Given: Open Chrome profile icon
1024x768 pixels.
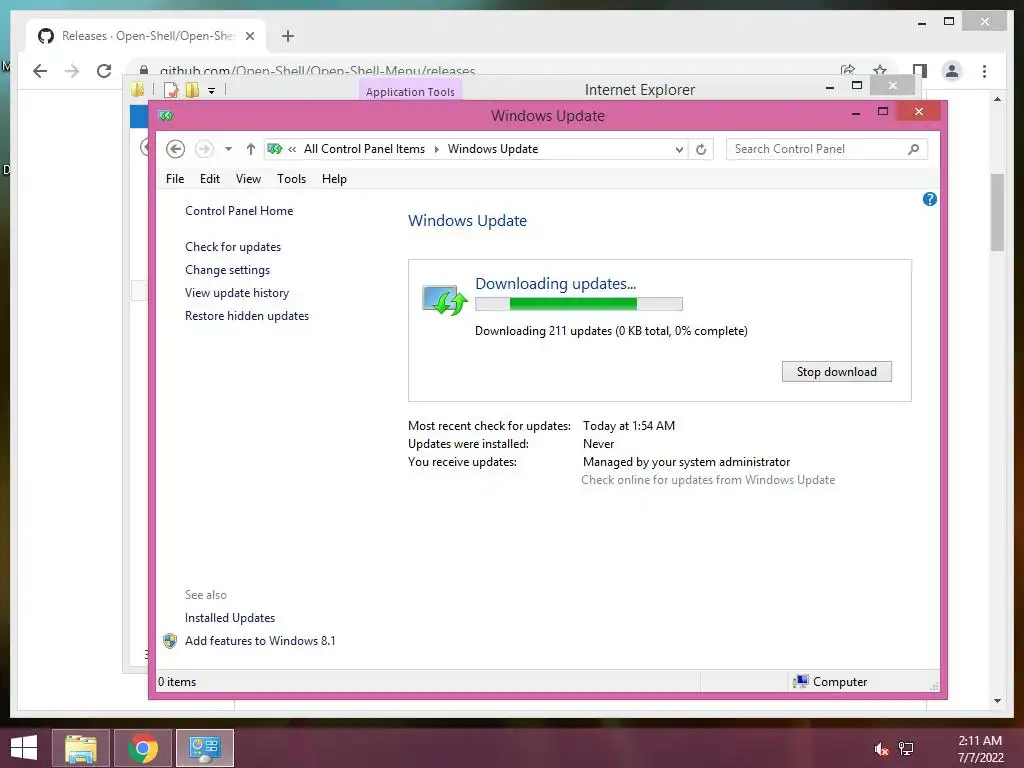Looking at the screenshot, I should (952, 71).
